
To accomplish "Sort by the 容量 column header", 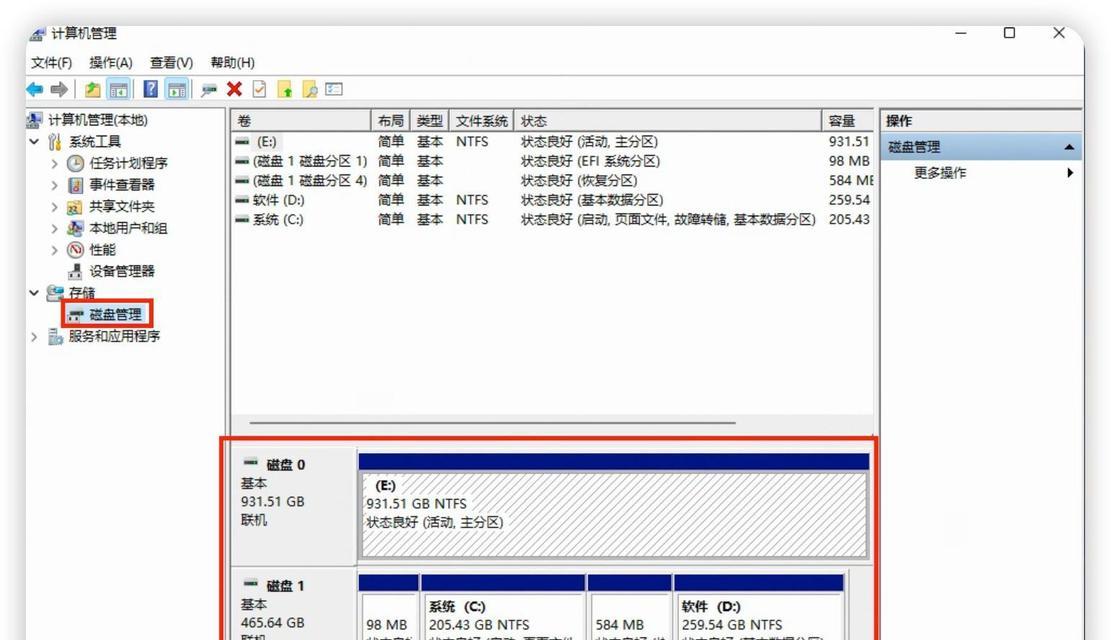I will [x=847, y=120].
